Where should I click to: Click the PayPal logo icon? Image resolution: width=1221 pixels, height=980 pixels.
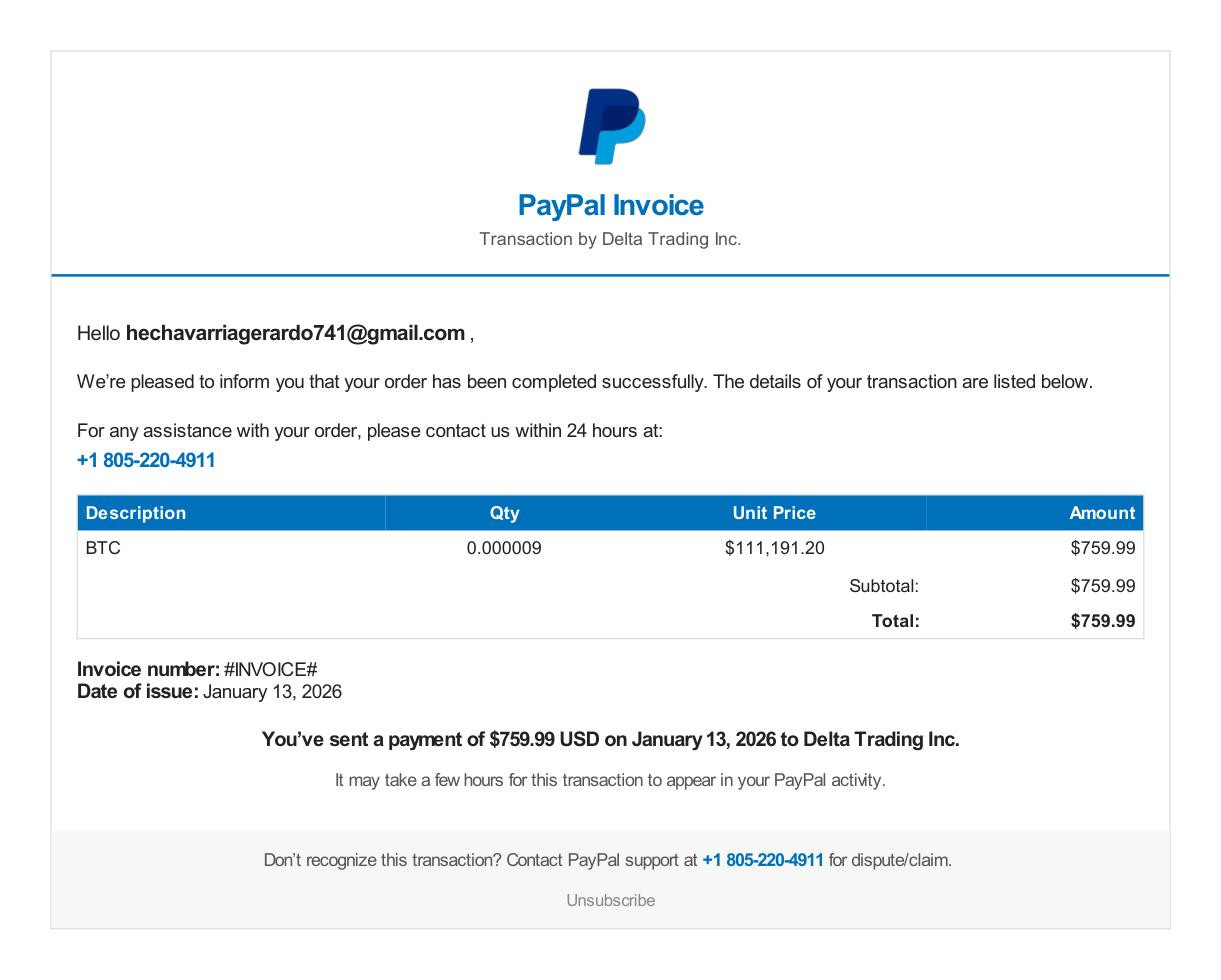(611, 126)
